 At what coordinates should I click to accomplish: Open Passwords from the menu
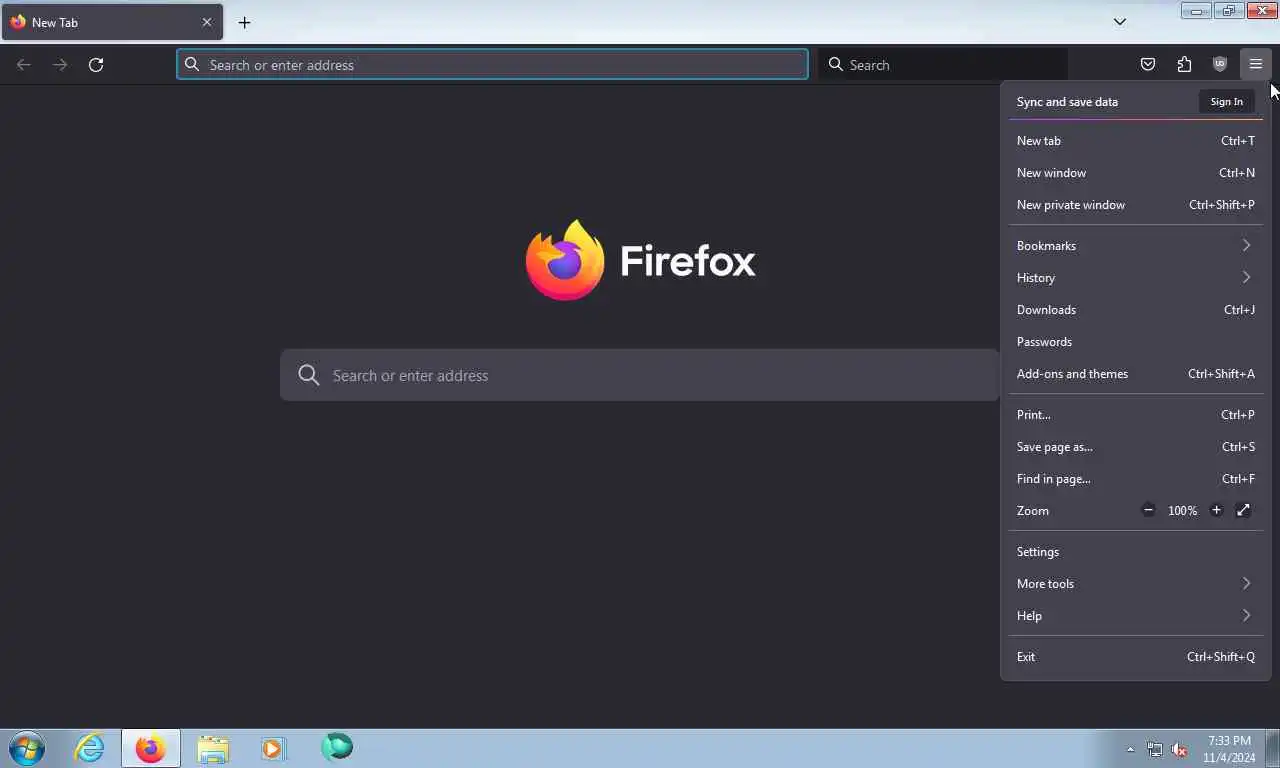(x=1135, y=342)
